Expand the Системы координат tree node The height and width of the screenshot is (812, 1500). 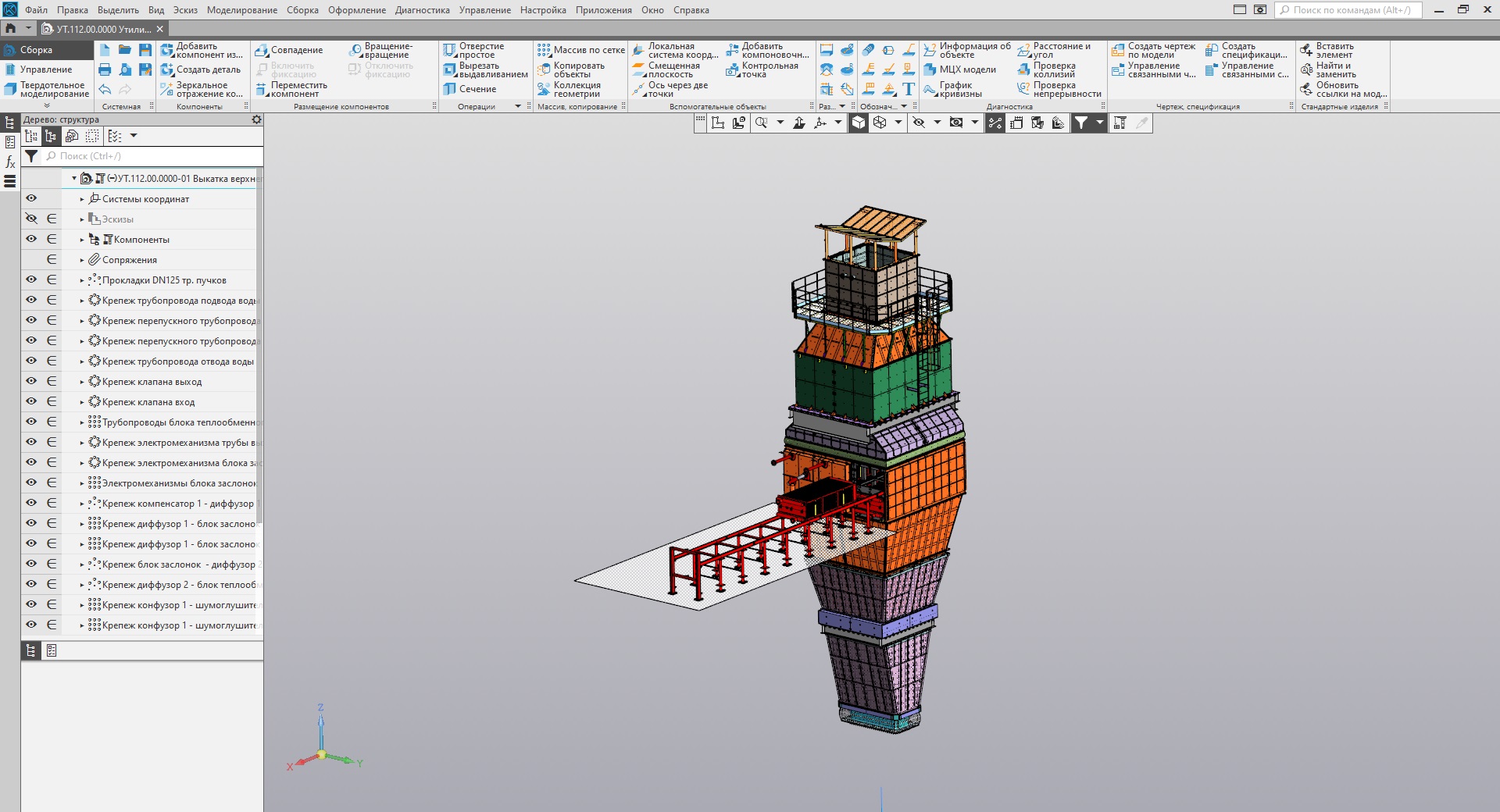[x=82, y=199]
